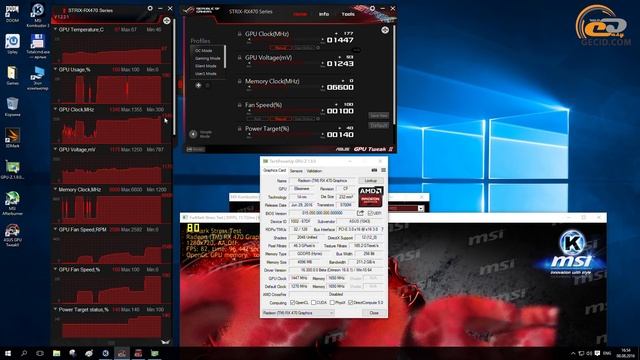Open the Graphics Card tab in GPU-Z

tap(274, 171)
